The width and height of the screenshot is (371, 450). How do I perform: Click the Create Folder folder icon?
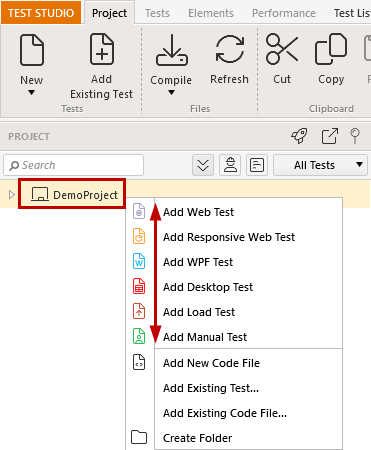(139, 437)
